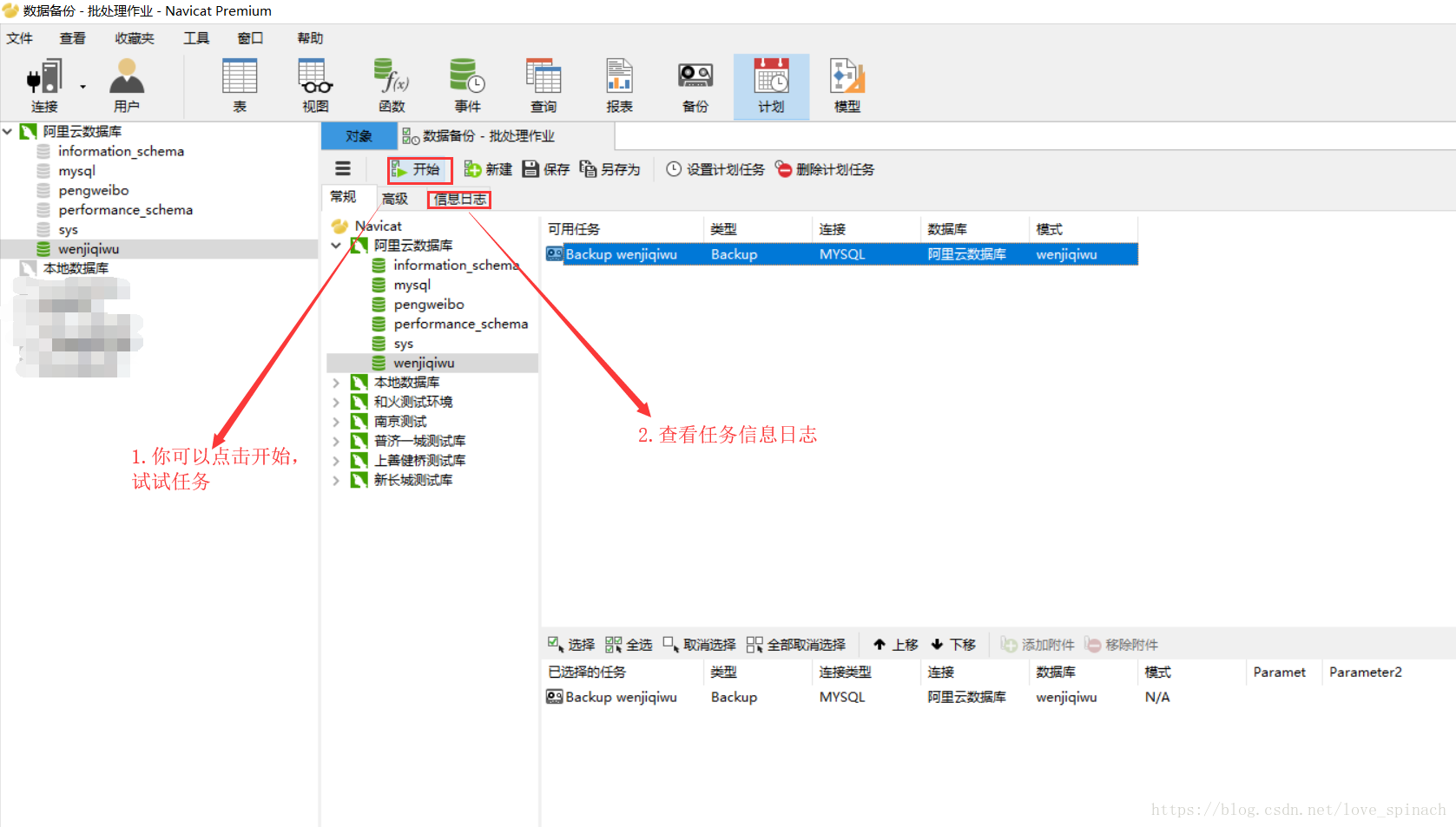Open the hamburger menu icon beside 开始

coord(343,169)
